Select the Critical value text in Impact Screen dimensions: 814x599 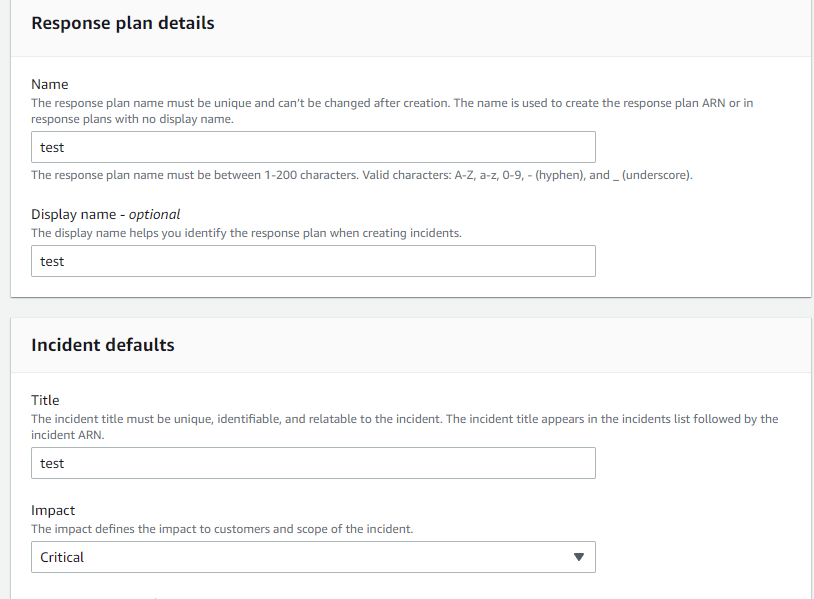click(x=62, y=557)
